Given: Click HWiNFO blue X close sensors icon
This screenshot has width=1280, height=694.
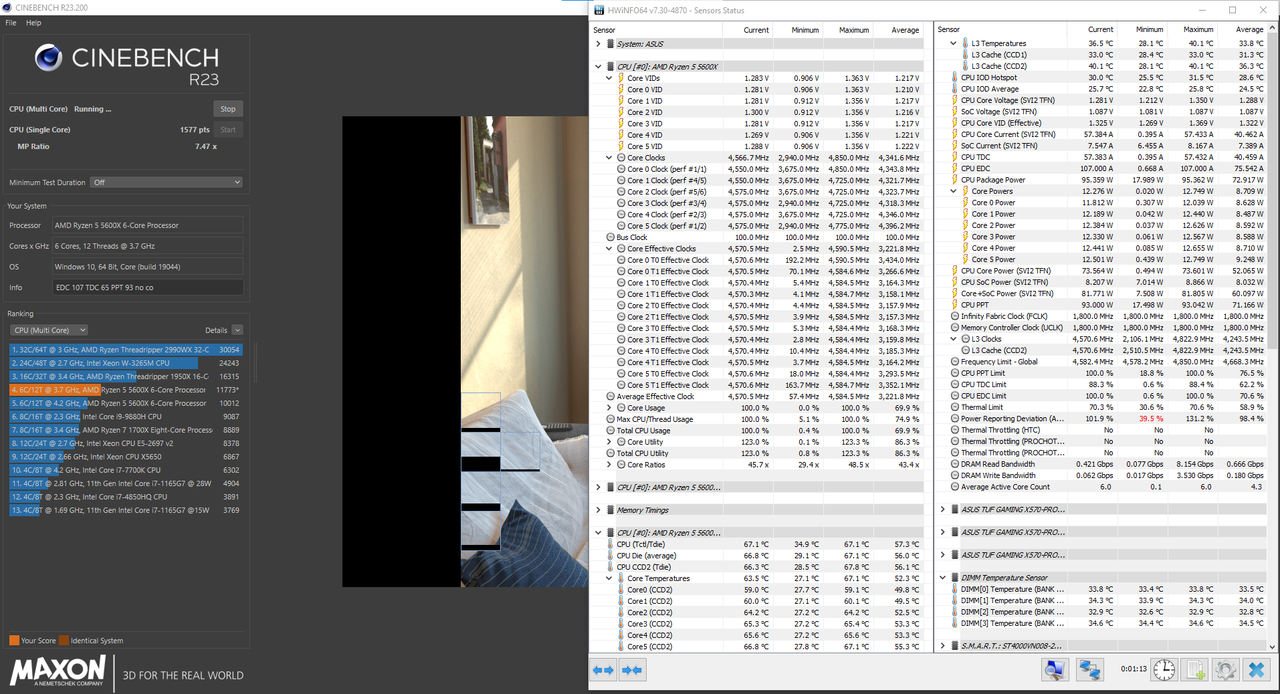Looking at the screenshot, I should pyautogui.click(x=1257, y=670).
